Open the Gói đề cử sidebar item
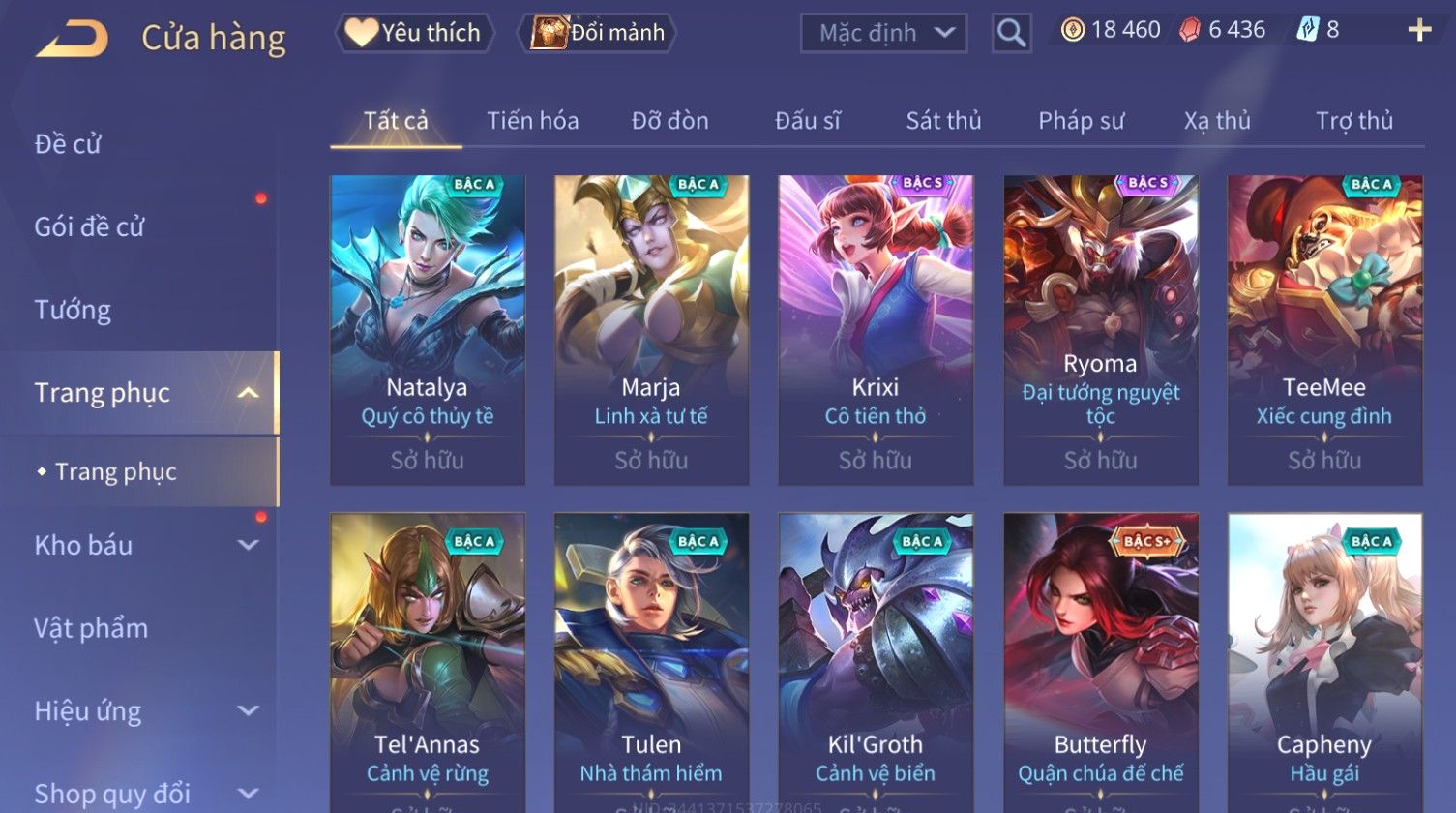The width and height of the screenshot is (1456, 813). click(89, 226)
